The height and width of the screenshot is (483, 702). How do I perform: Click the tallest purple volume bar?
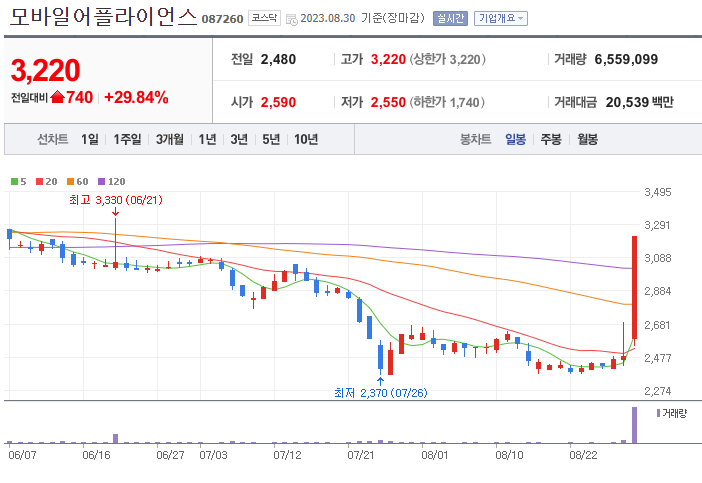coord(634,425)
